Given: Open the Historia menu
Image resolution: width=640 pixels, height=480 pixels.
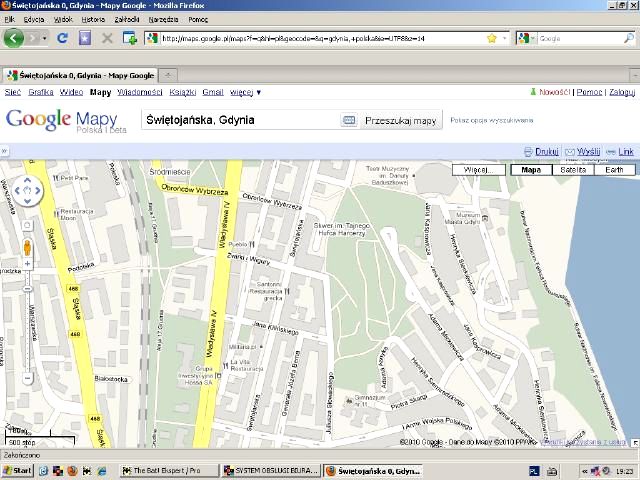Looking at the screenshot, I should coord(93,19).
